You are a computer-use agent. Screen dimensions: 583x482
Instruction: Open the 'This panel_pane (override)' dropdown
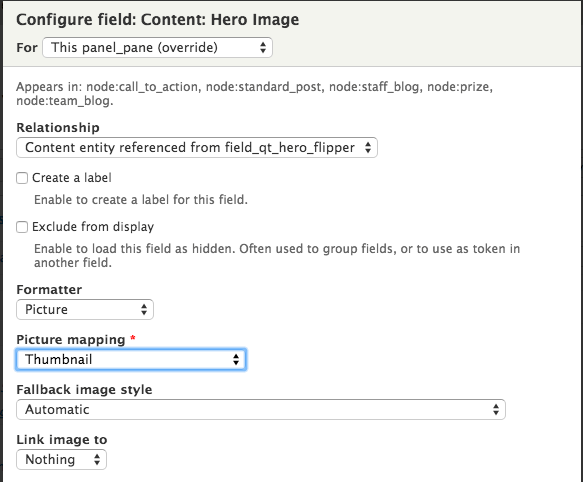157,48
